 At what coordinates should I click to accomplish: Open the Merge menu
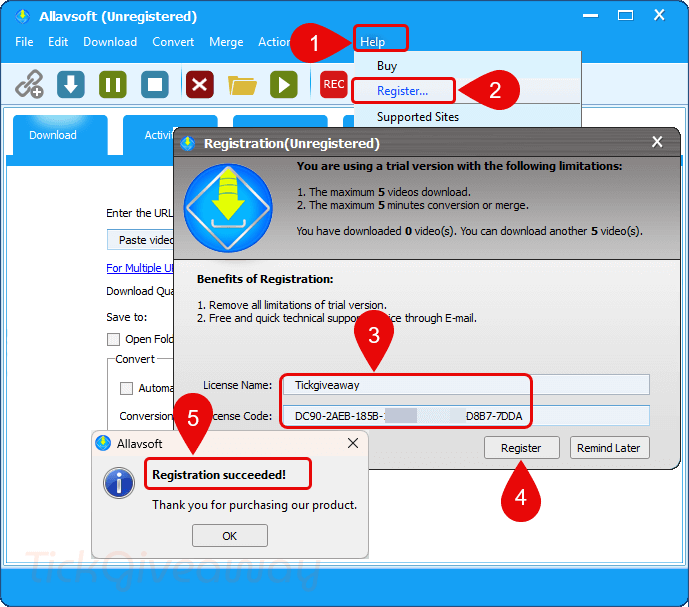tap(226, 42)
